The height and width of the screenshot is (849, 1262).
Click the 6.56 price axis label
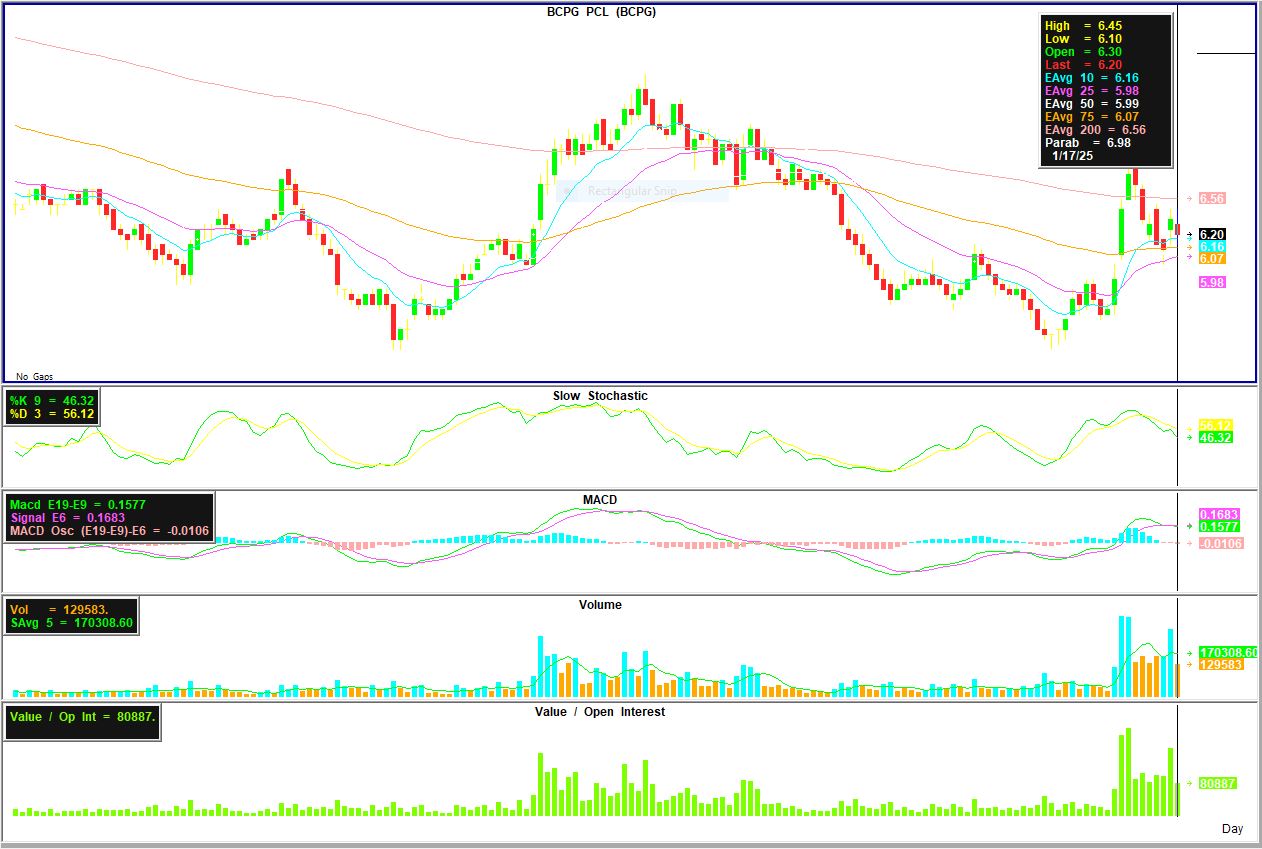pyautogui.click(x=1211, y=198)
